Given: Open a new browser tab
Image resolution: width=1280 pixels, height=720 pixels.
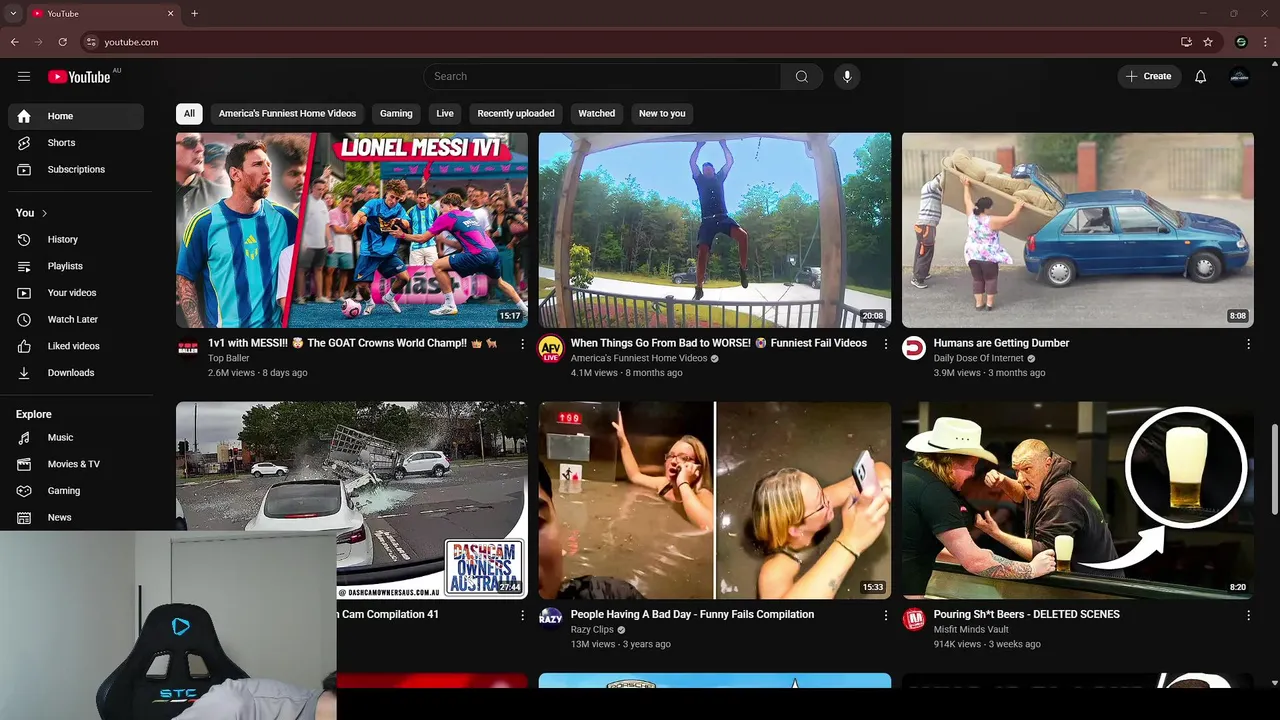Looking at the screenshot, I should tap(194, 13).
